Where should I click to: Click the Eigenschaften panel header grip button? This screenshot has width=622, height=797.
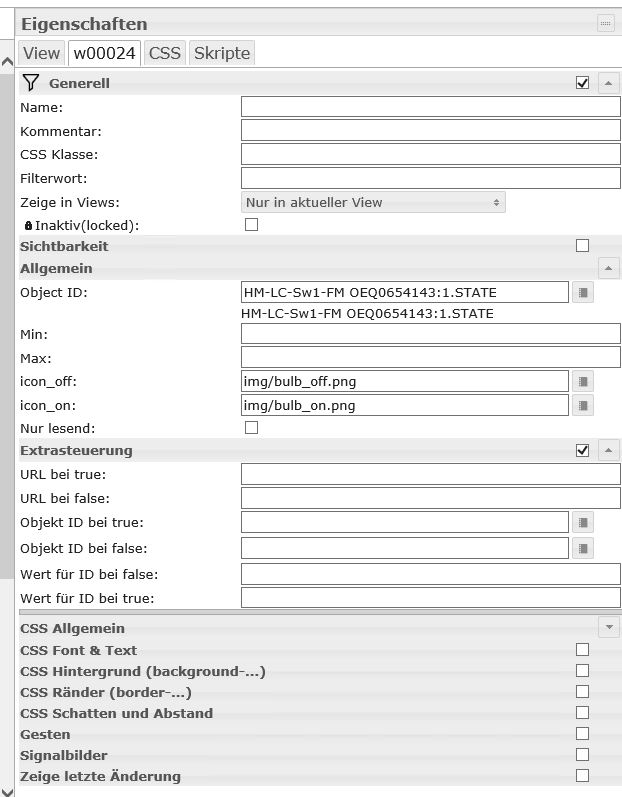[606, 23]
